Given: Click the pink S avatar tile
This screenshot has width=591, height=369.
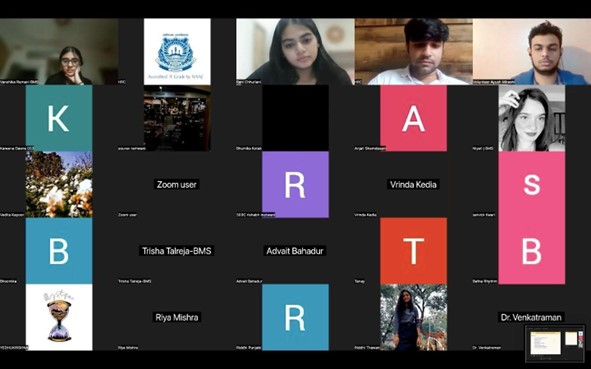Looking at the screenshot, I should click(532, 184).
